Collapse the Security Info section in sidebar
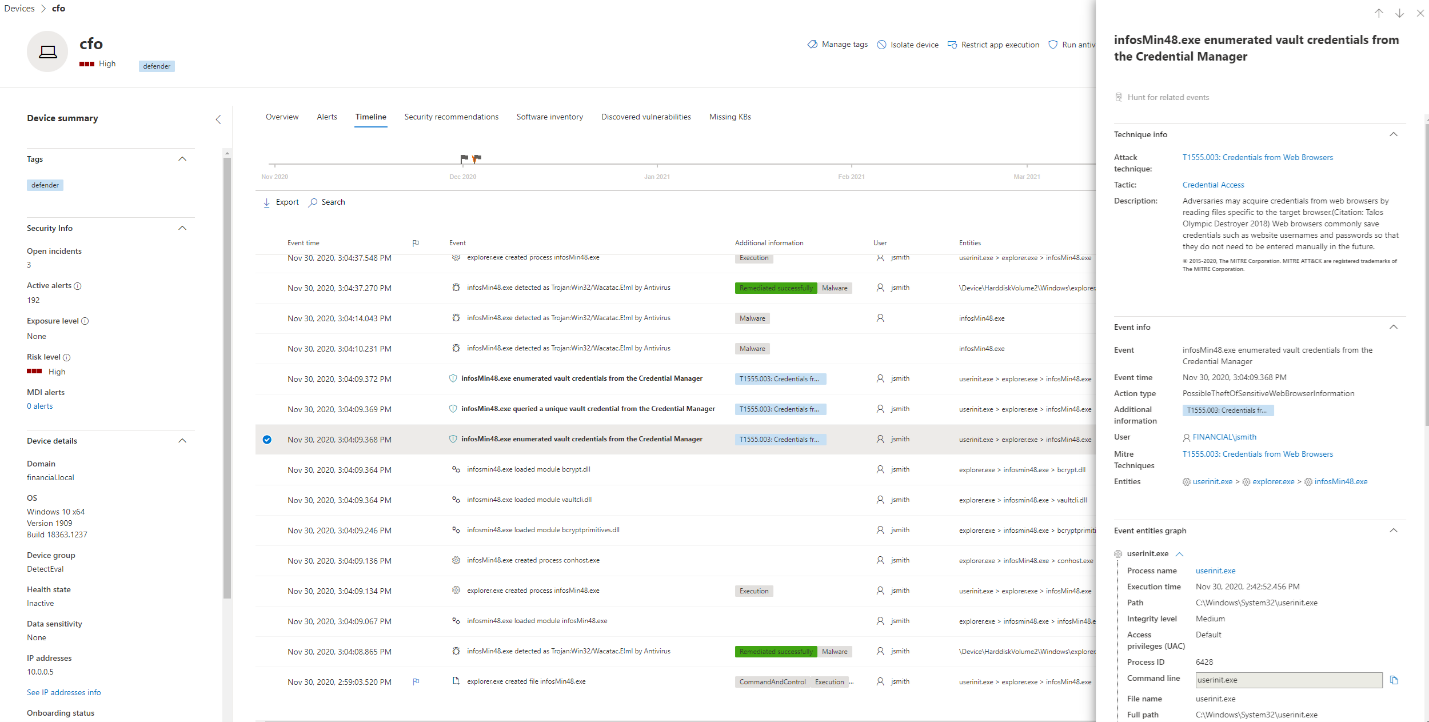 click(x=182, y=228)
